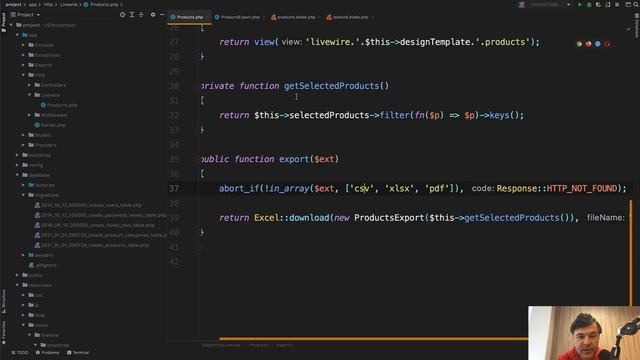Click the Collapse All icon in Project panel
This screenshot has height=360, width=640.
pyautogui.click(x=141, y=15)
